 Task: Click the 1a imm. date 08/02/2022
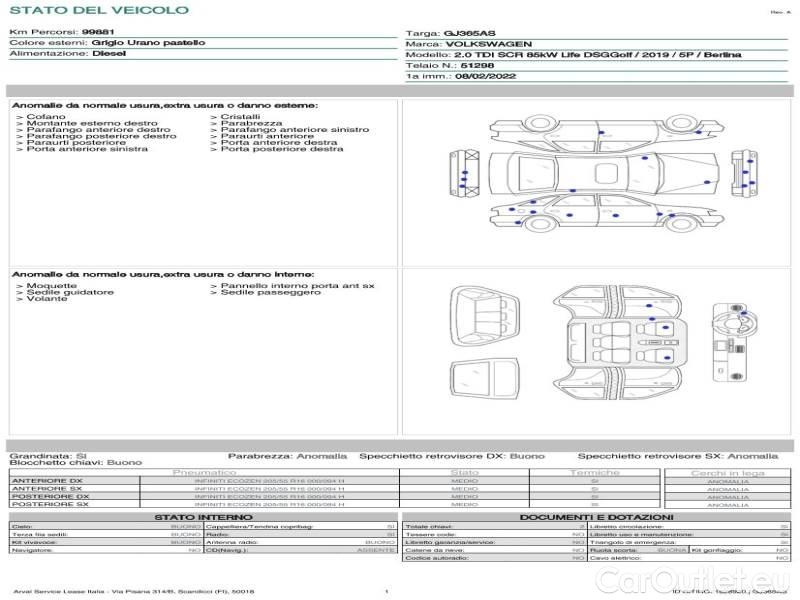tap(485, 77)
